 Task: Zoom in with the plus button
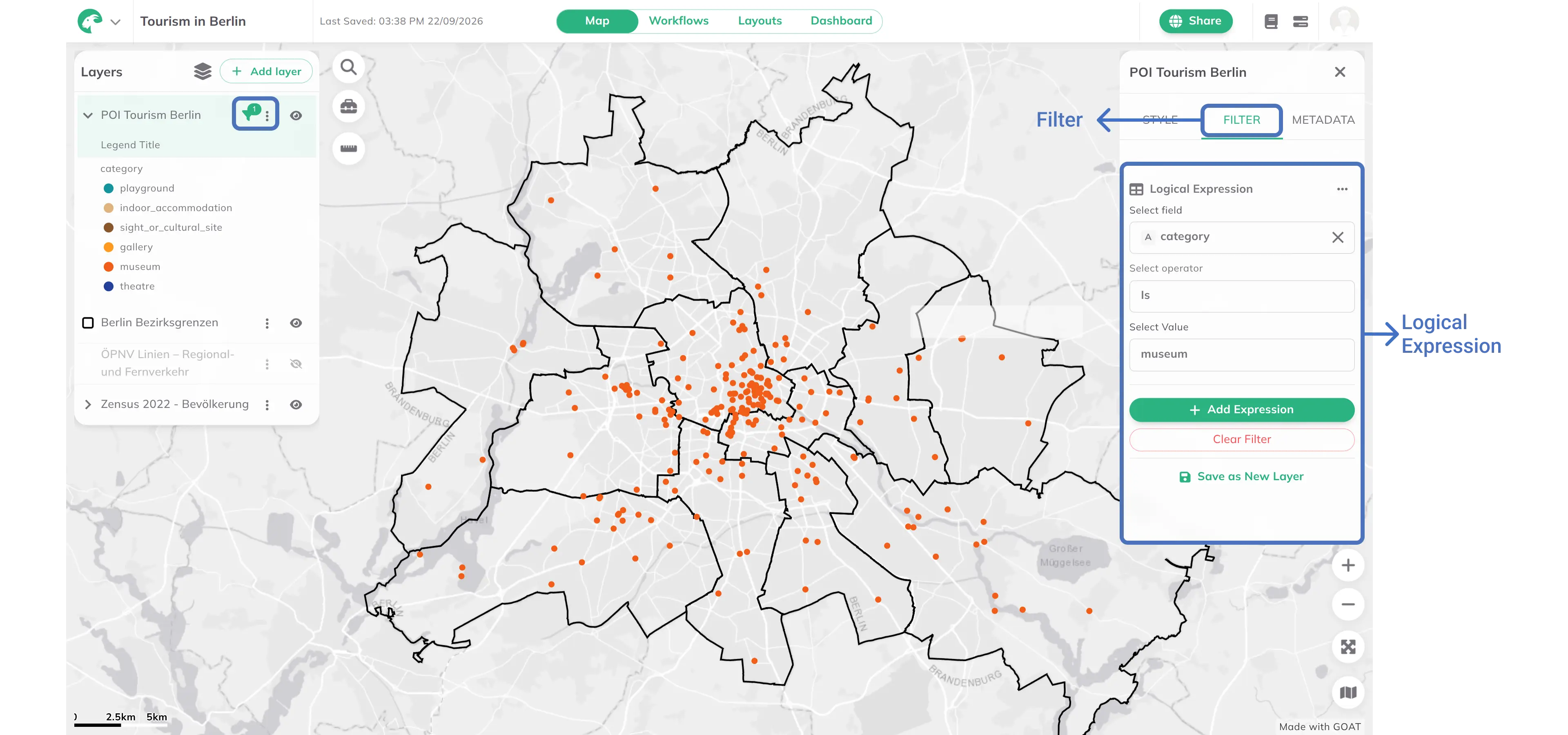pyautogui.click(x=1347, y=565)
